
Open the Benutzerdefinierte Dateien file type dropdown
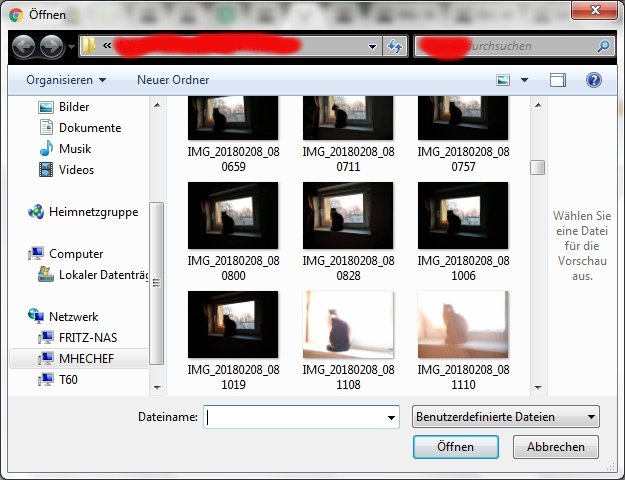[x=505, y=417]
